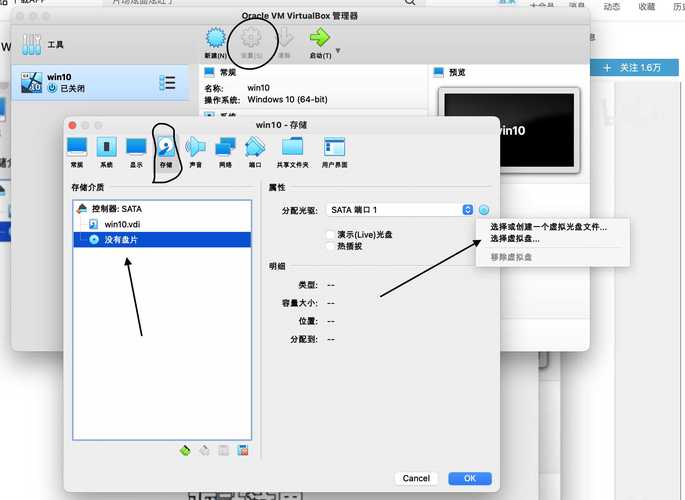This screenshot has width=685, height=500.
Task: Select the win10 virtual machine entry
Action: tap(101, 83)
